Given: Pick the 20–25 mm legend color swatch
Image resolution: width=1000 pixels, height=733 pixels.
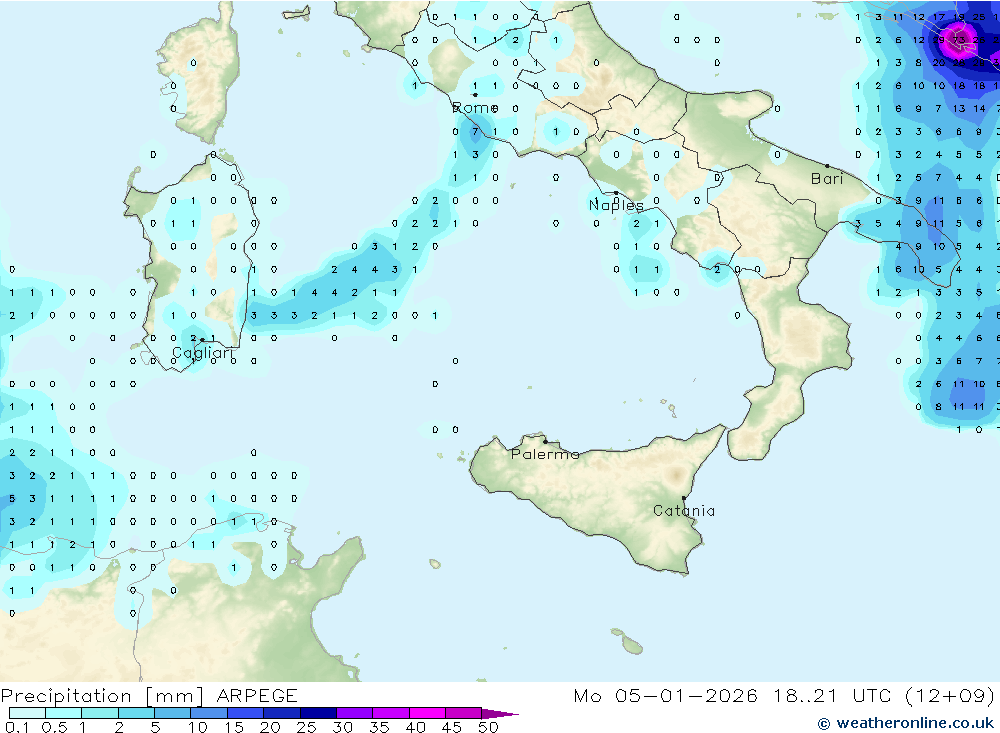Looking at the screenshot, I should pyautogui.click(x=282, y=713).
